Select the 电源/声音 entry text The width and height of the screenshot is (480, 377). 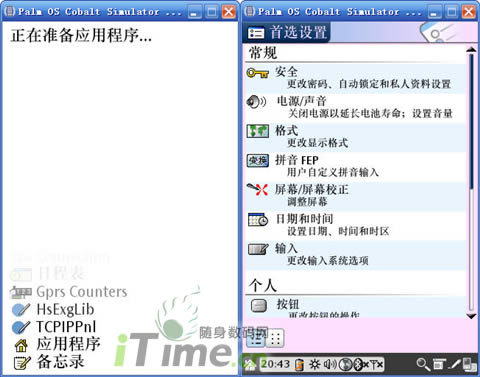tap(301, 101)
